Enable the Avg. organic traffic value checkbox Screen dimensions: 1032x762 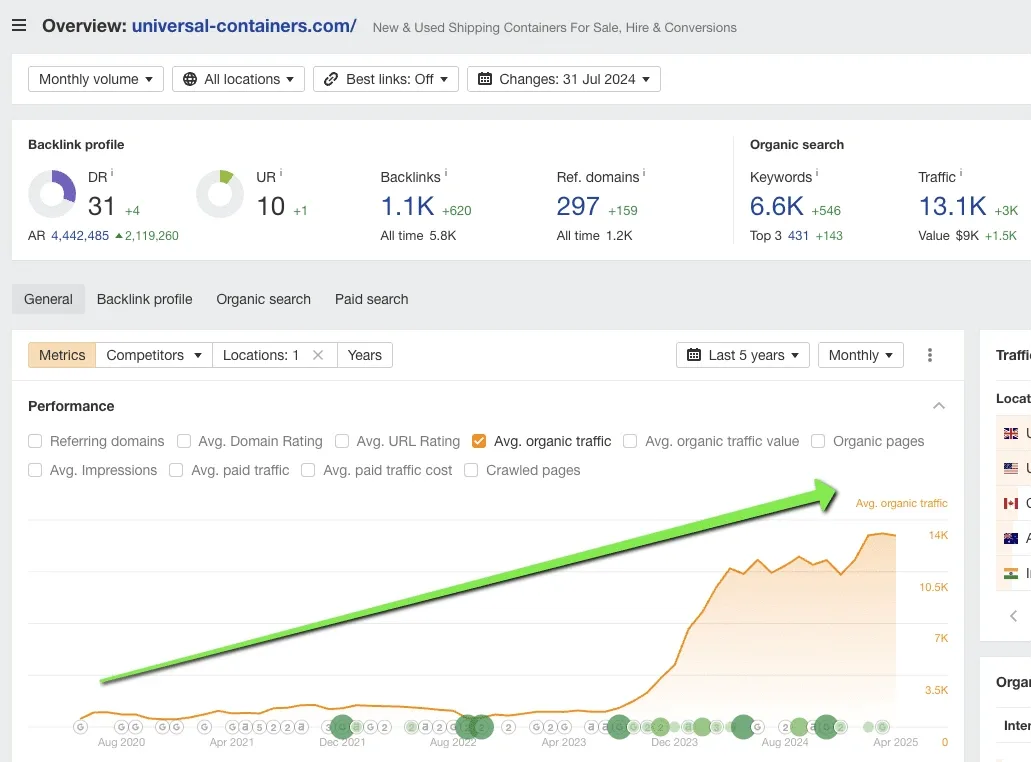[630, 441]
